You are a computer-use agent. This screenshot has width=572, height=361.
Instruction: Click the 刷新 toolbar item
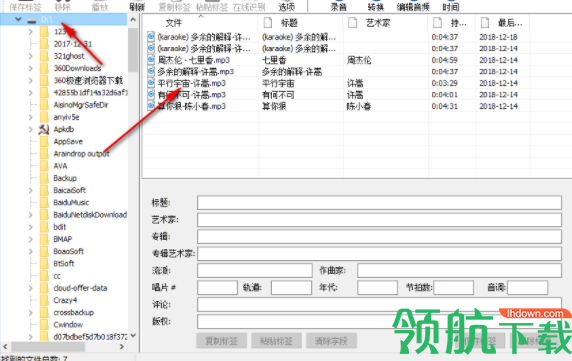tap(137, 7)
